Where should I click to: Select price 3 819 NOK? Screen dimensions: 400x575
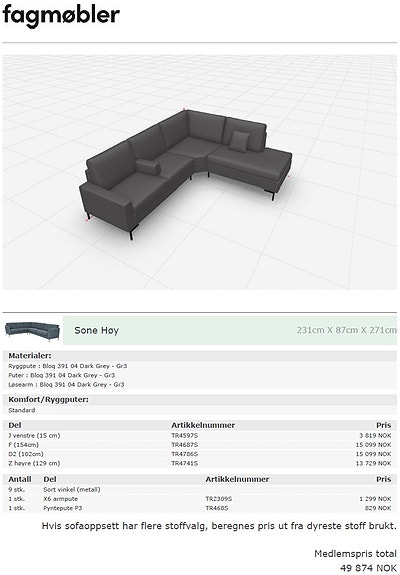(x=375, y=436)
